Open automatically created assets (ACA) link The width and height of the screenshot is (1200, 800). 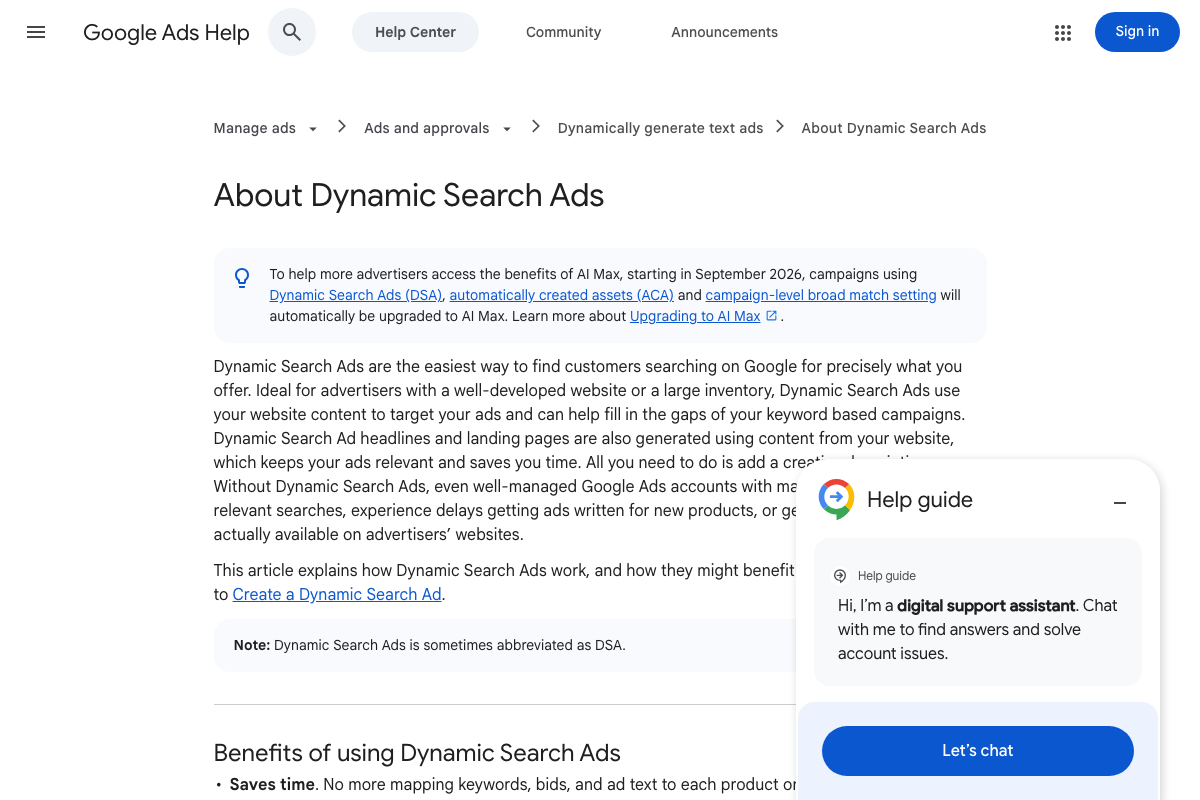point(562,295)
